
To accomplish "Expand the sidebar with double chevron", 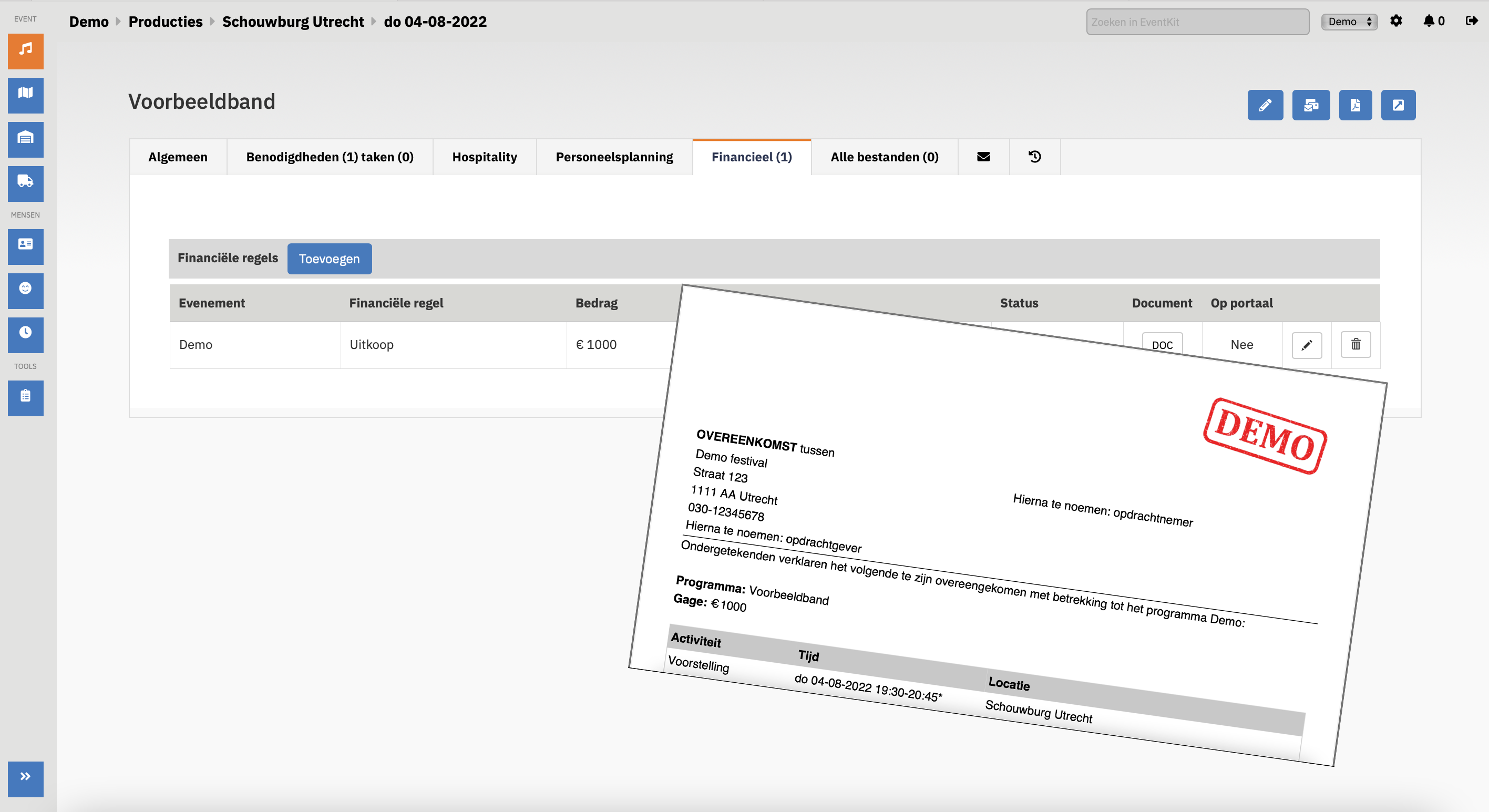I will coord(25,778).
